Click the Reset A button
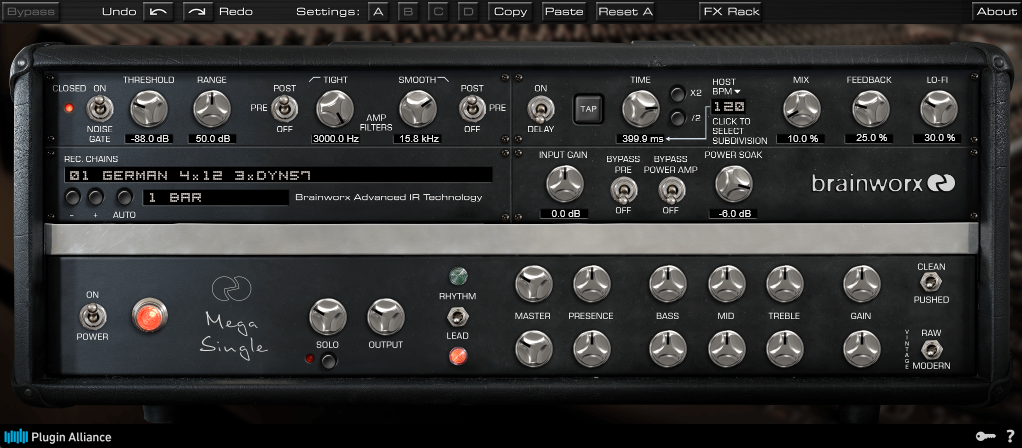The image size is (1022, 448). pyautogui.click(x=626, y=12)
